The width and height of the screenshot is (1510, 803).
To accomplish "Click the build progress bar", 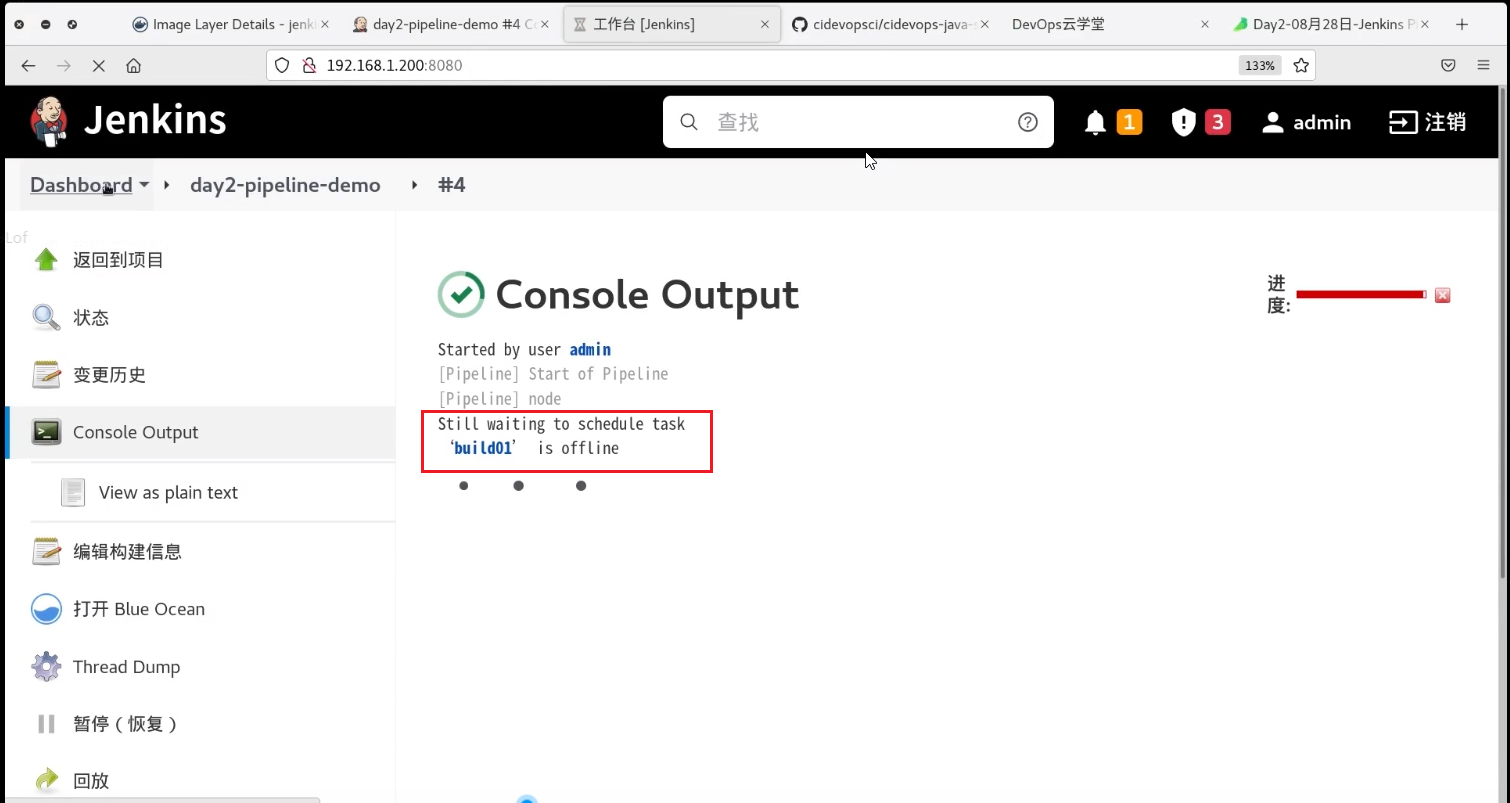I will click(x=1361, y=294).
